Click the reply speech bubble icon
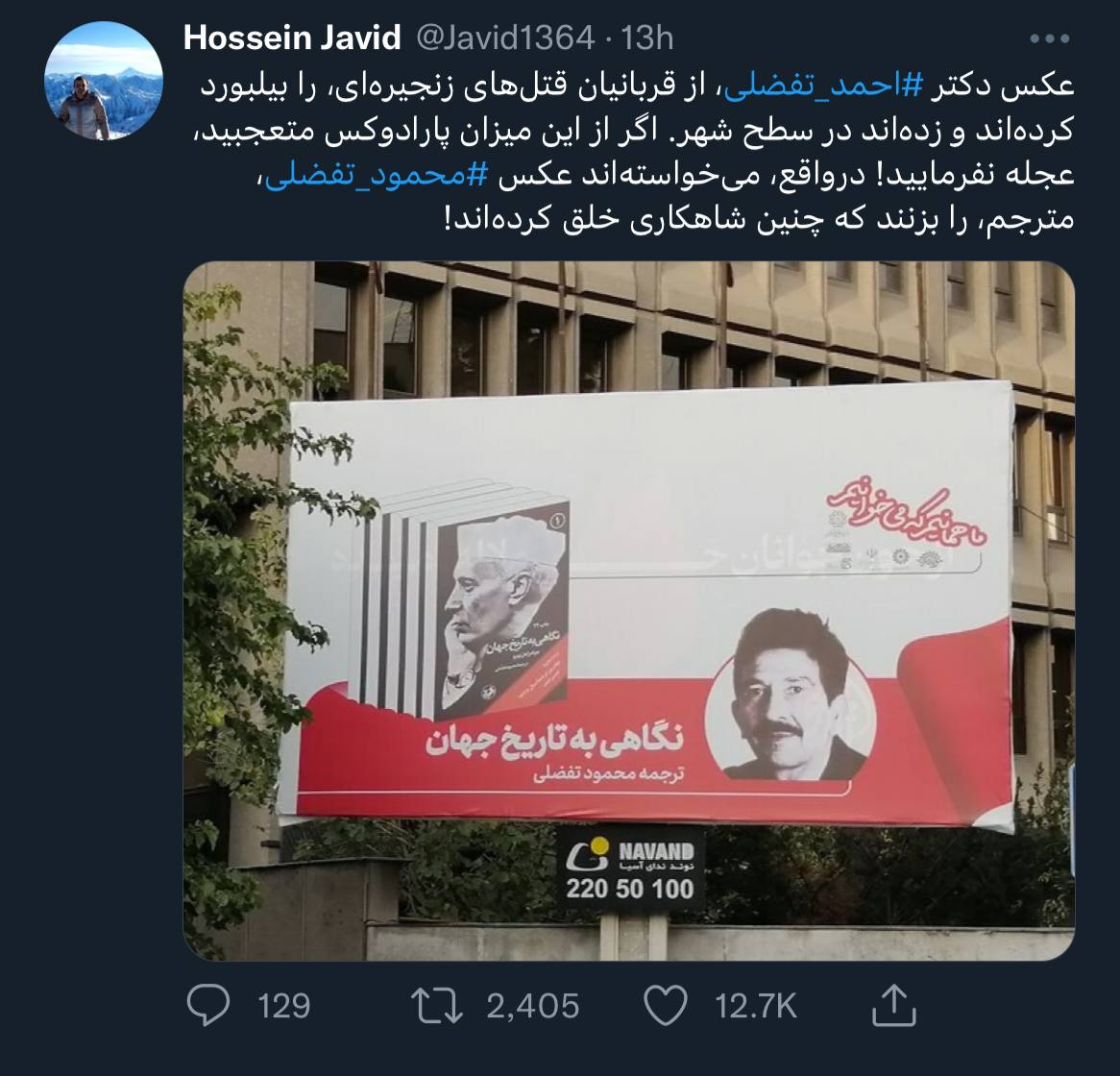The width and height of the screenshot is (1120, 1076). (207, 1005)
